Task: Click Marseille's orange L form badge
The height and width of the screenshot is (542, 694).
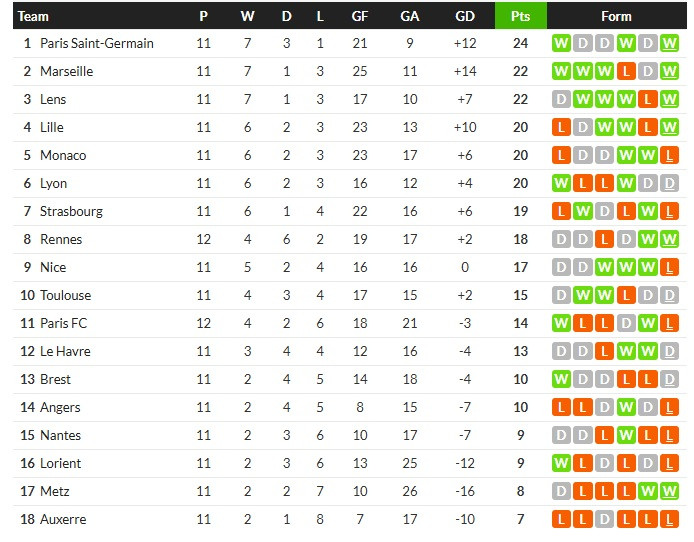Action: [x=626, y=72]
